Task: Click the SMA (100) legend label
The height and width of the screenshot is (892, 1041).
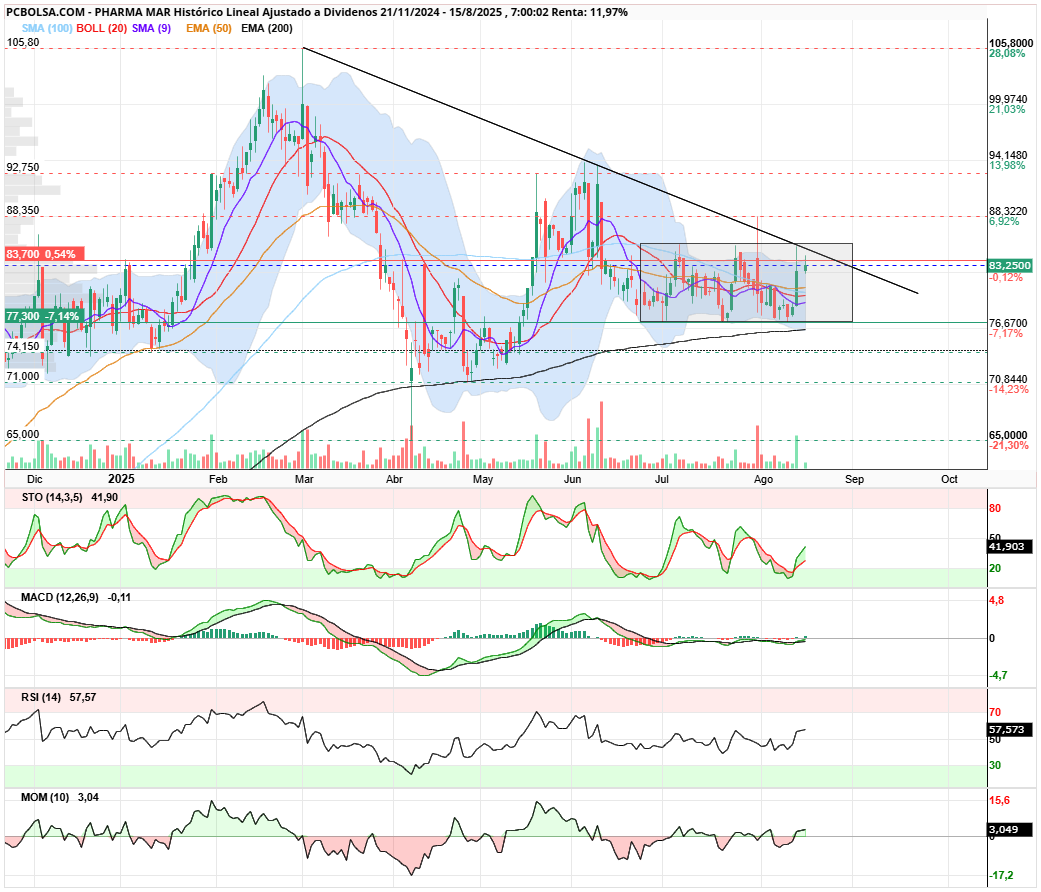Action: (47, 28)
